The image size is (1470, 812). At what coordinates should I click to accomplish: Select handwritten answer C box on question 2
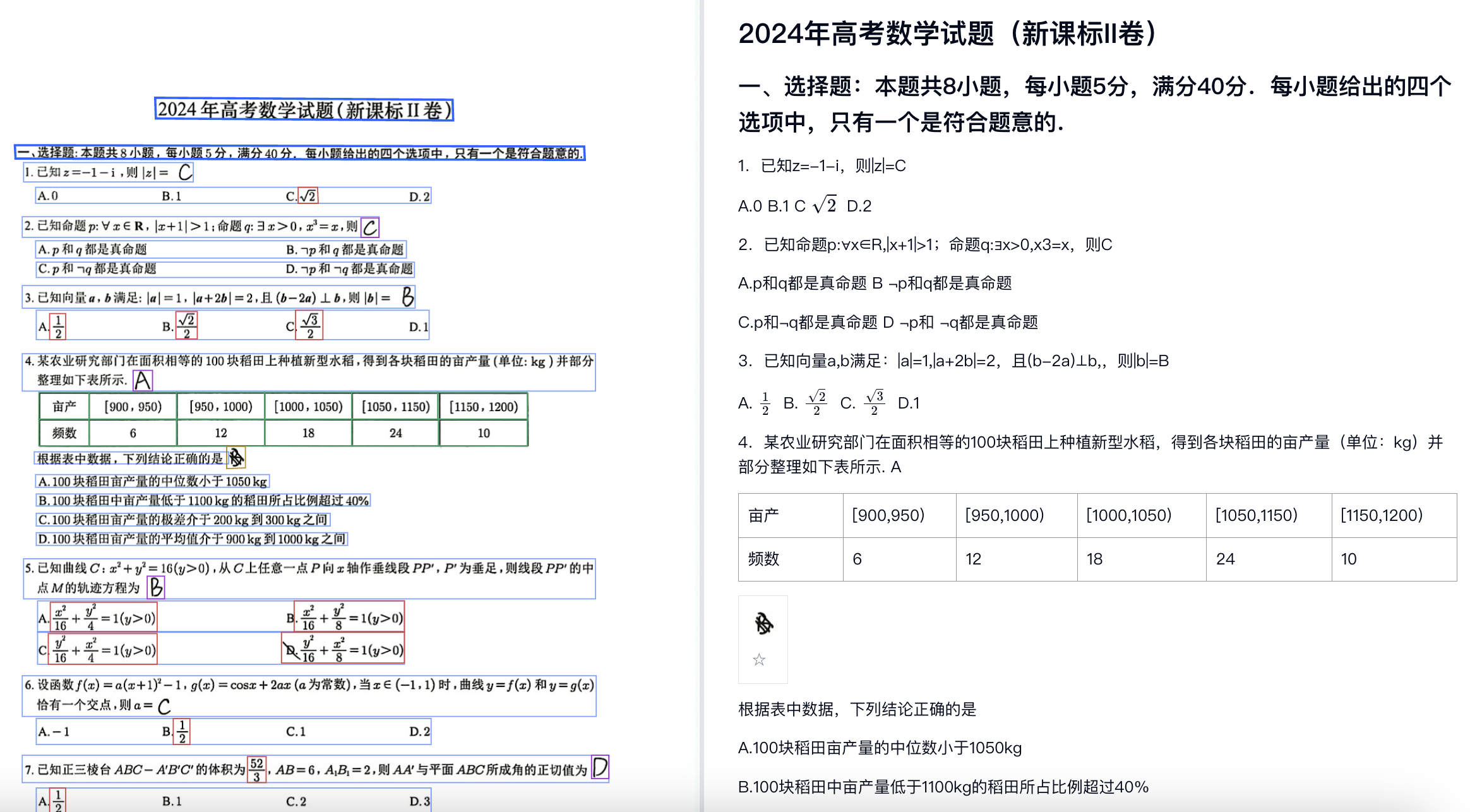(370, 227)
